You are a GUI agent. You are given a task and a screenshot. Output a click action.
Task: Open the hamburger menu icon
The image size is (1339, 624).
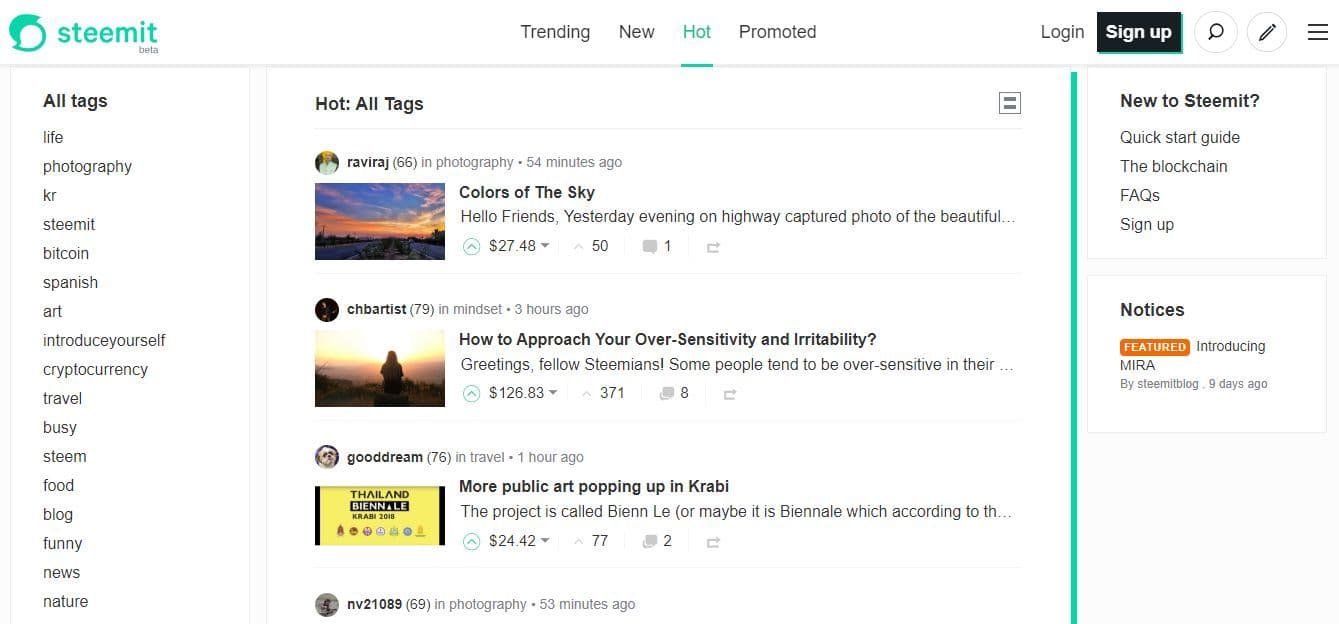point(1317,32)
